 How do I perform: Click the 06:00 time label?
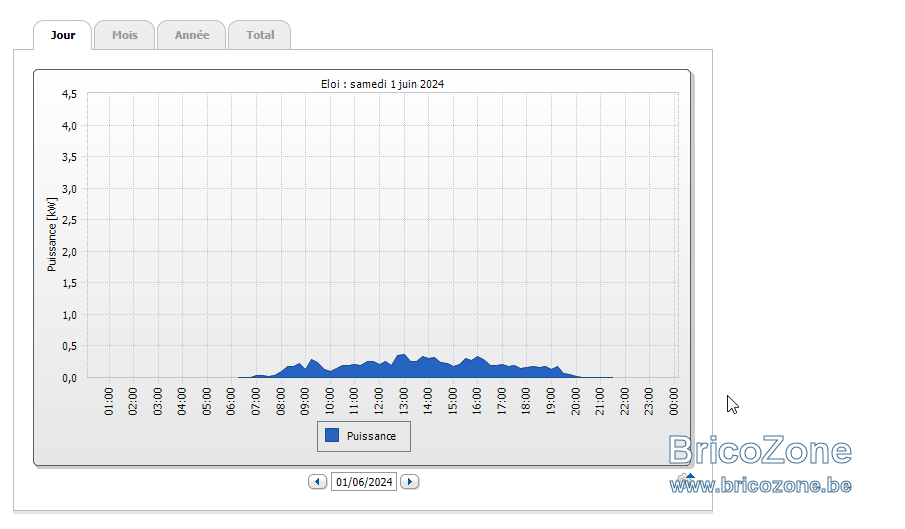[231, 402]
